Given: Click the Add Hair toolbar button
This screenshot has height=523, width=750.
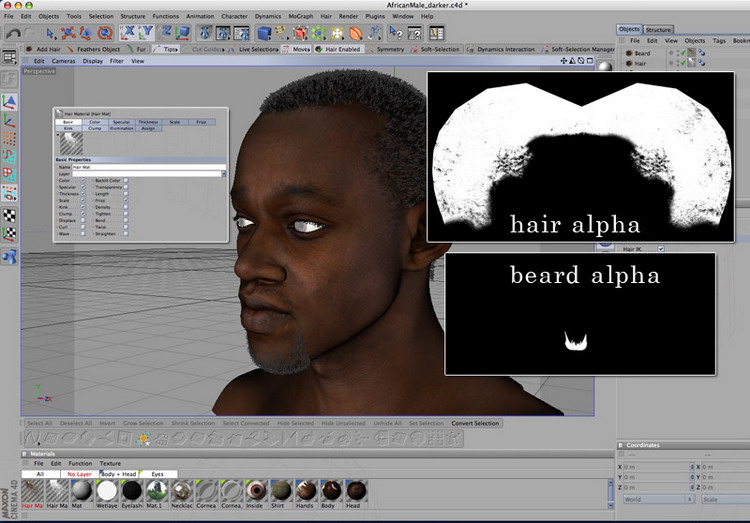Looking at the screenshot, I should click(x=46, y=48).
